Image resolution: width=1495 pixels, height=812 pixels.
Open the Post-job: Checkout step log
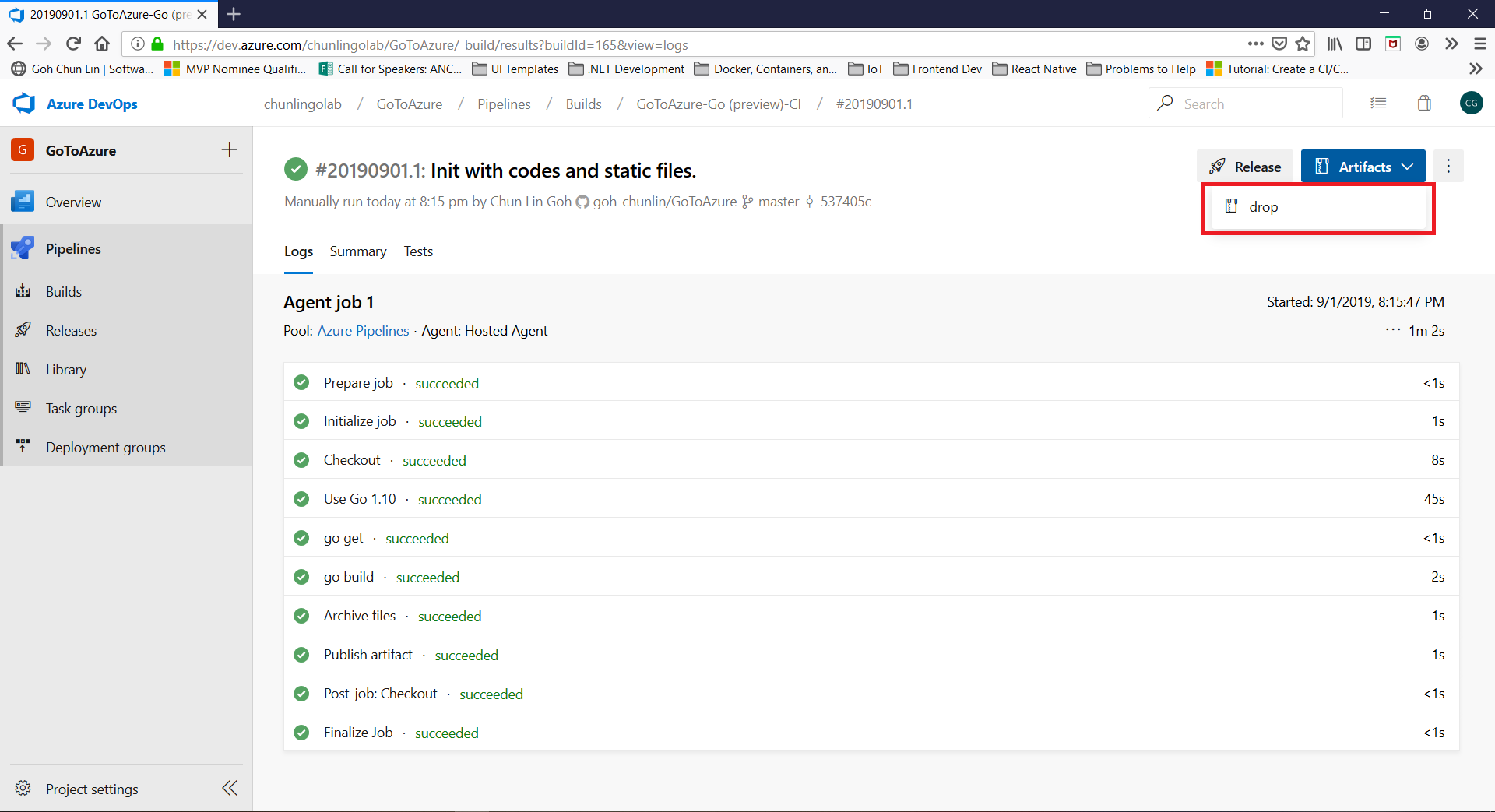pyautogui.click(x=871, y=694)
